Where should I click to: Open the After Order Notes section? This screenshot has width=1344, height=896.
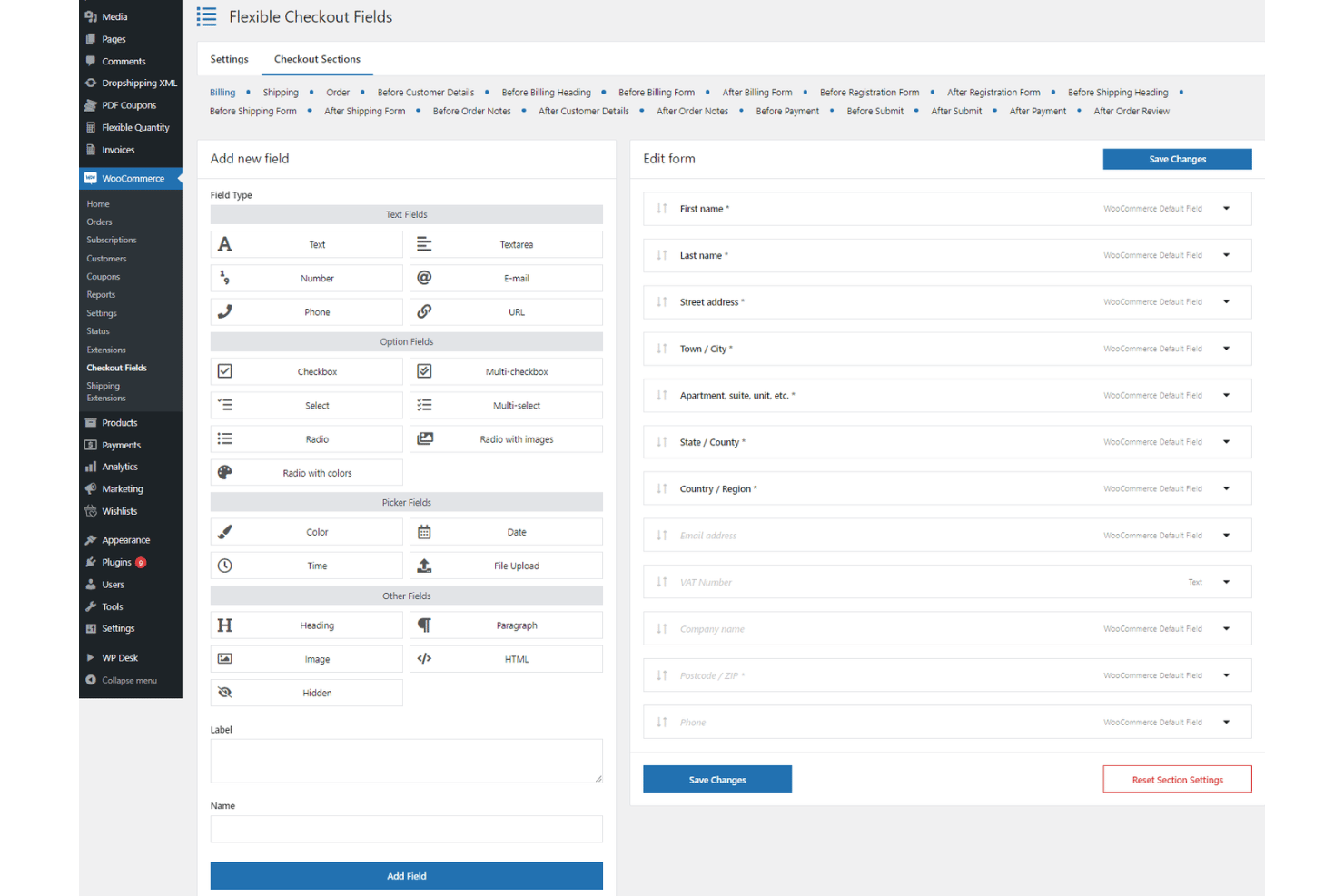pos(692,112)
